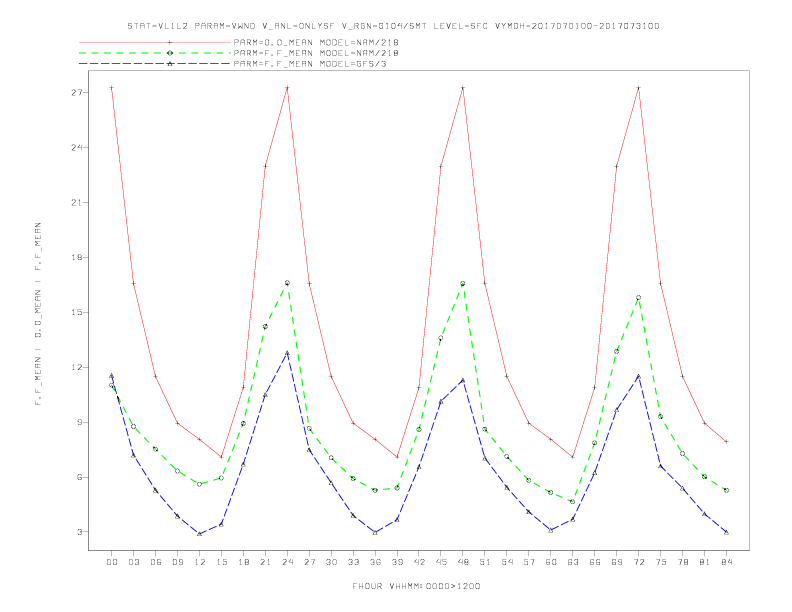
Task: Click the blue triangle peak marker at hour 72
Action: click(x=638, y=377)
